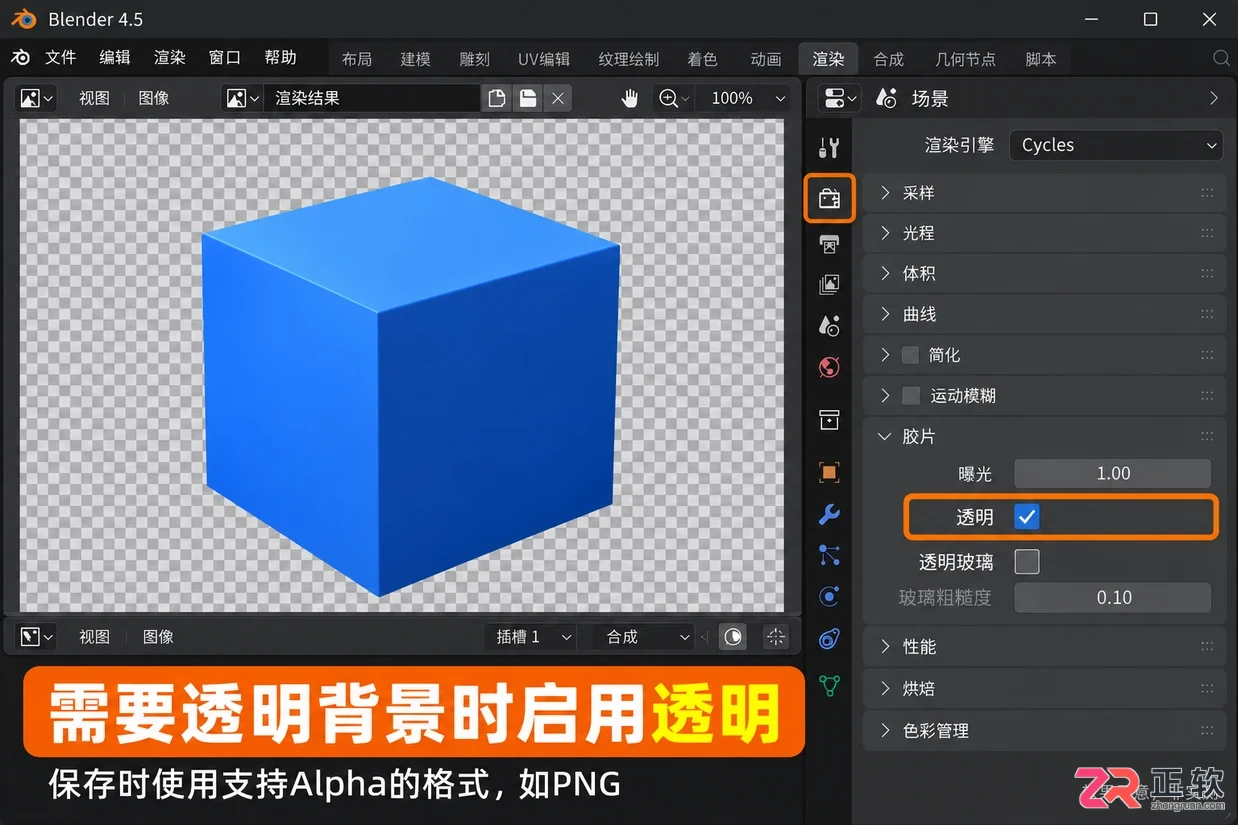
Task: Switch to the 建模 workspace tab
Action: tap(416, 59)
